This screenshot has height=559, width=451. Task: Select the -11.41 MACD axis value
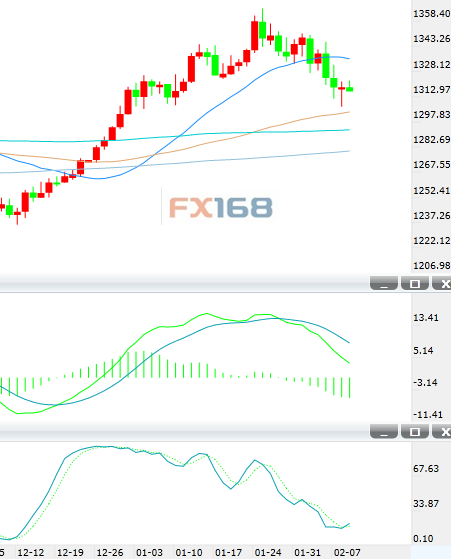click(428, 415)
